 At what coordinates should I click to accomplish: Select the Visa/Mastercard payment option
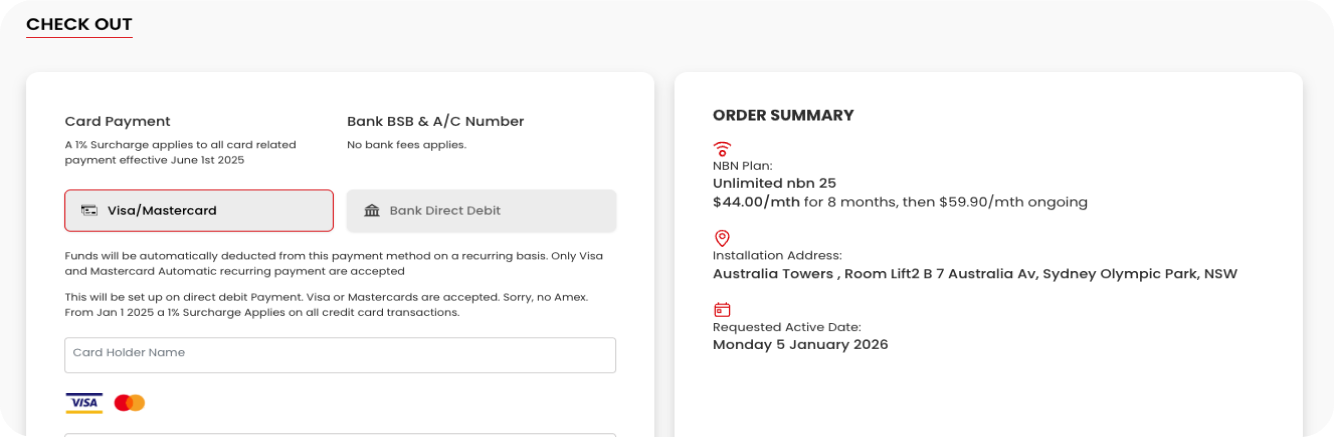click(x=199, y=211)
